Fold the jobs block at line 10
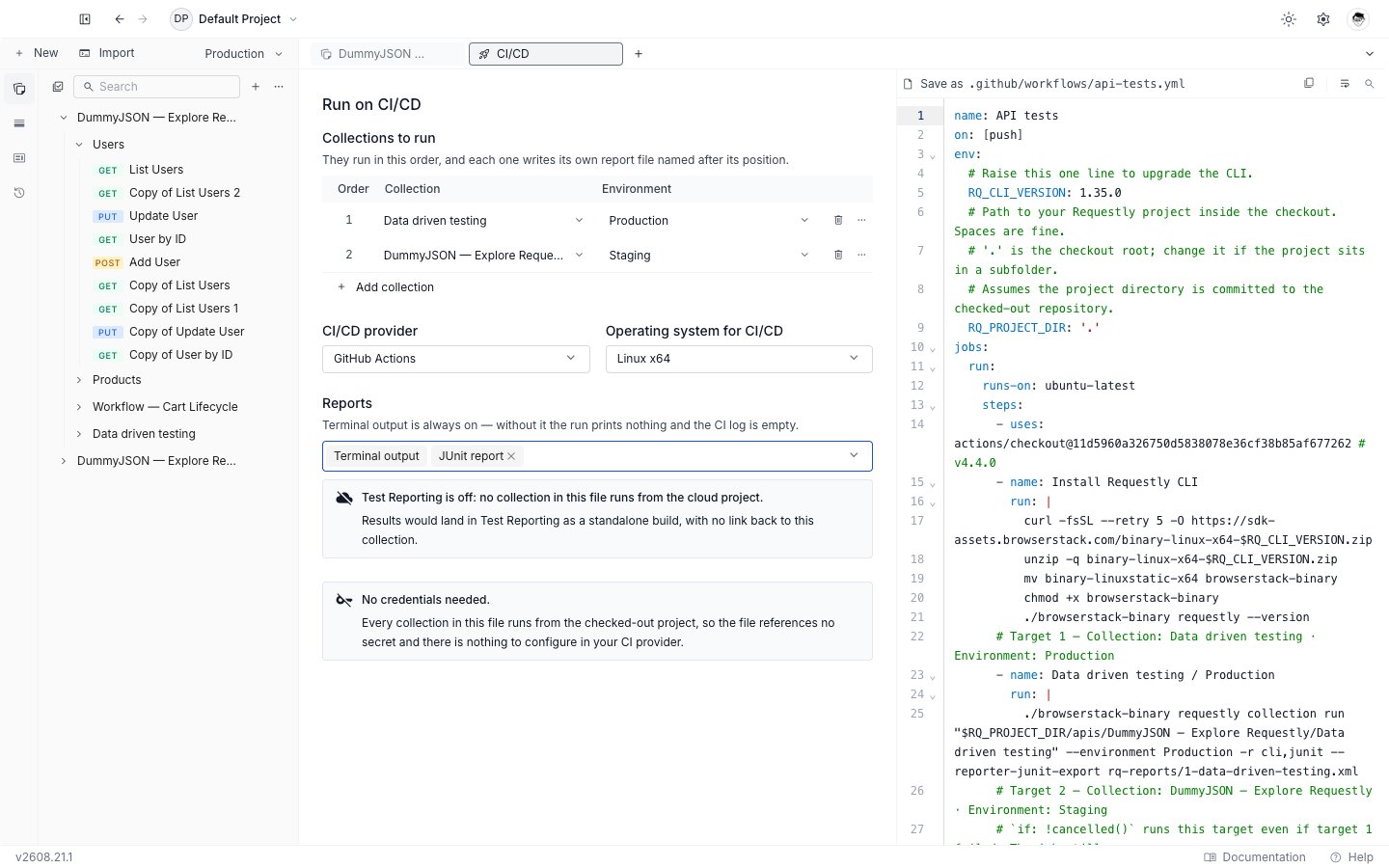Screen dimensions: 1389x868 tap(933, 348)
